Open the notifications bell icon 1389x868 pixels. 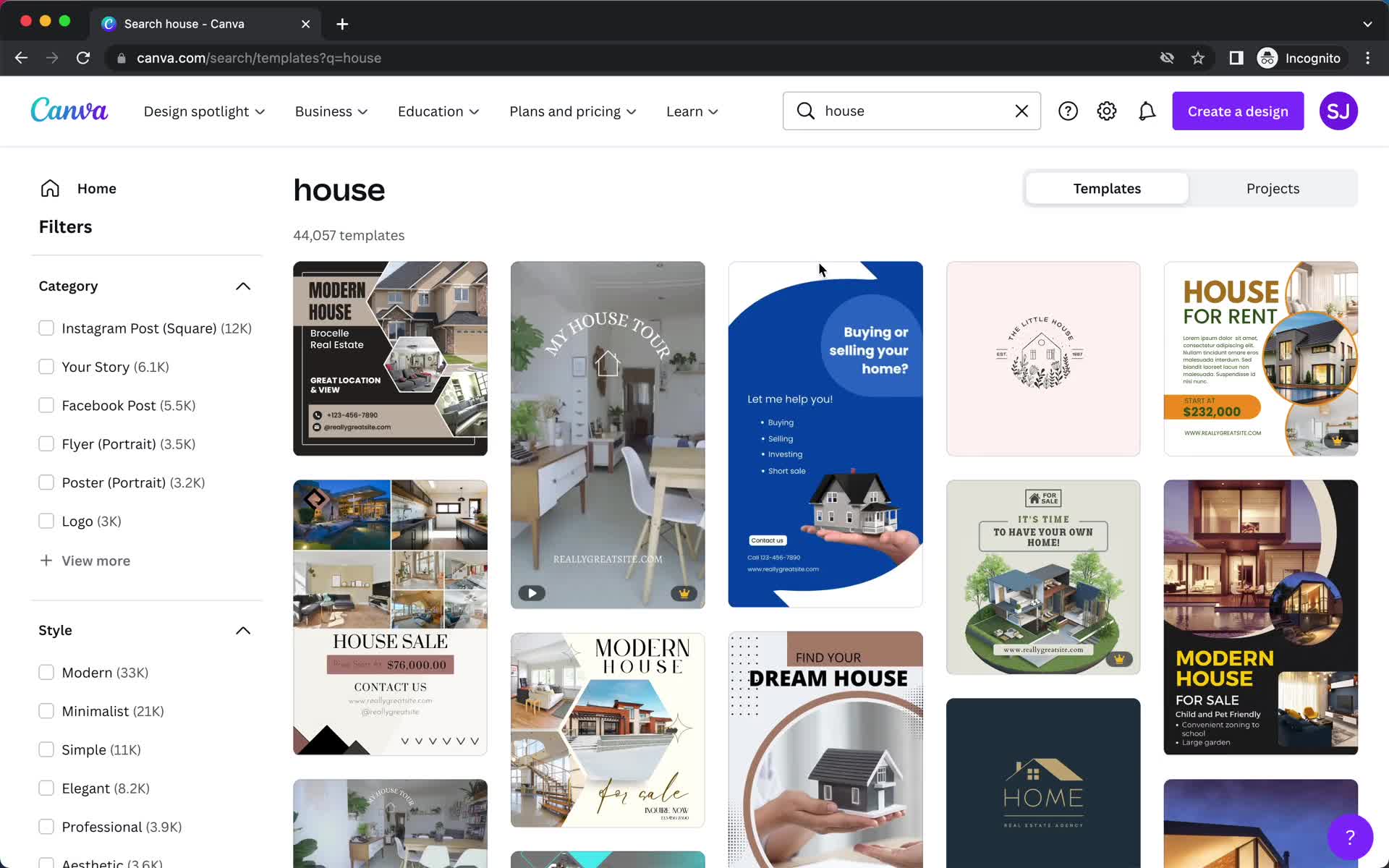coord(1147,111)
